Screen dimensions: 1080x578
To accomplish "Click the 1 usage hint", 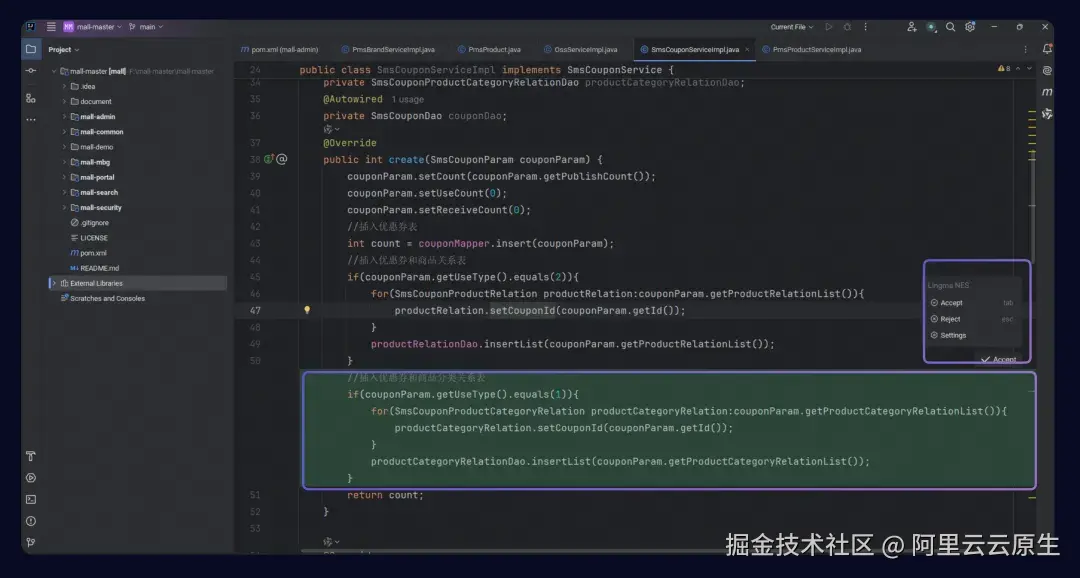I will 408,99.
